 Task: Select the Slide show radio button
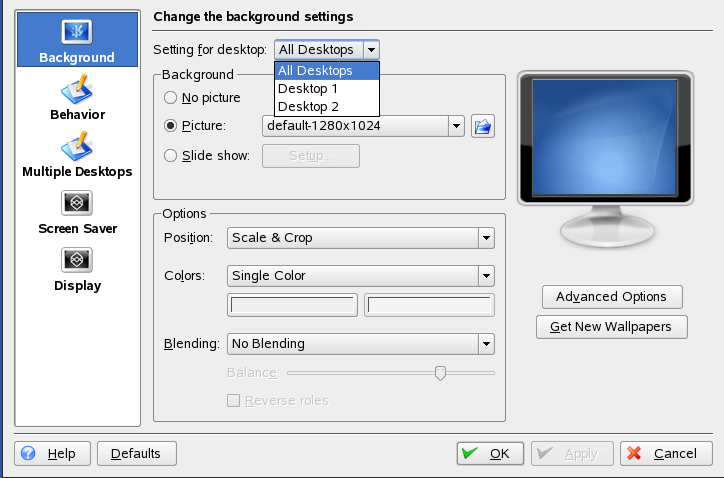170,156
